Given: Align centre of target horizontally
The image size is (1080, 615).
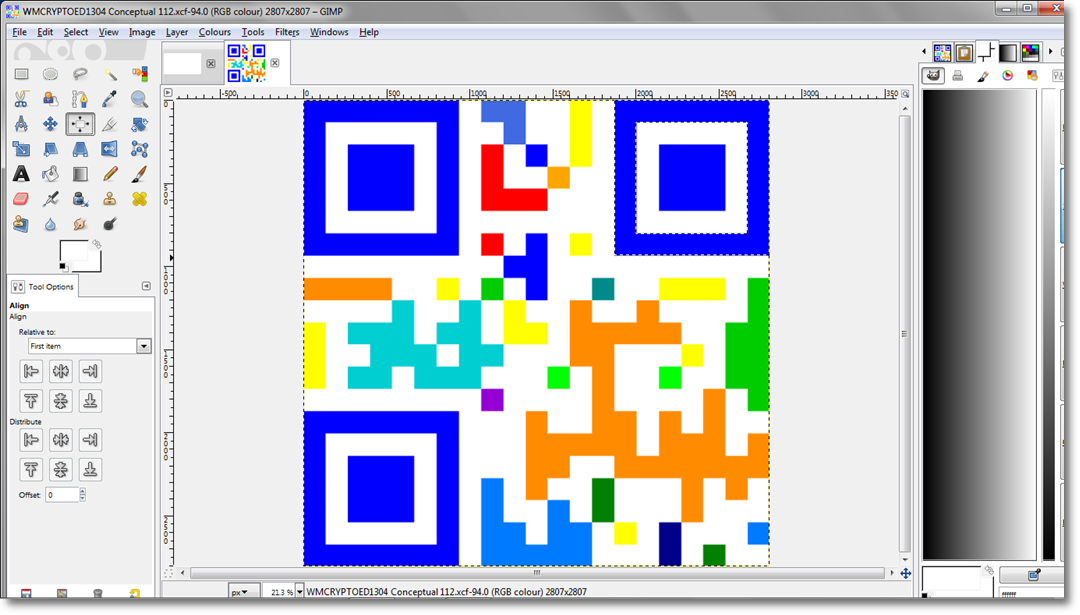Looking at the screenshot, I should pyautogui.click(x=61, y=371).
